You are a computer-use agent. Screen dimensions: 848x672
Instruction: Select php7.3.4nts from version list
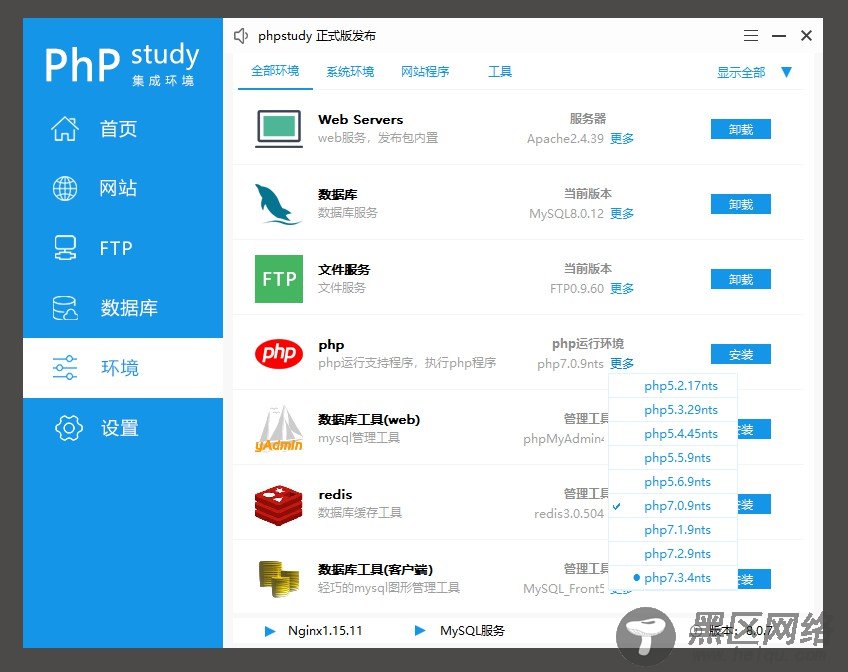(673, 578)
